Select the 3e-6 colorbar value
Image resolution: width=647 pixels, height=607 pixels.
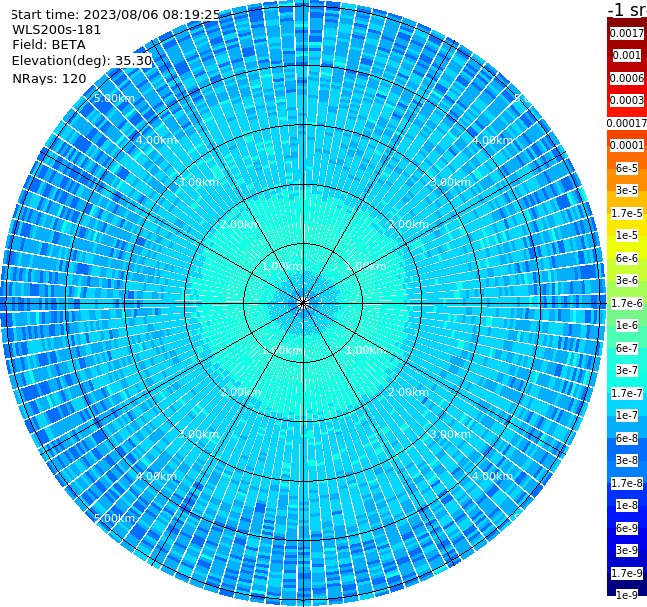tap(627, 280)
